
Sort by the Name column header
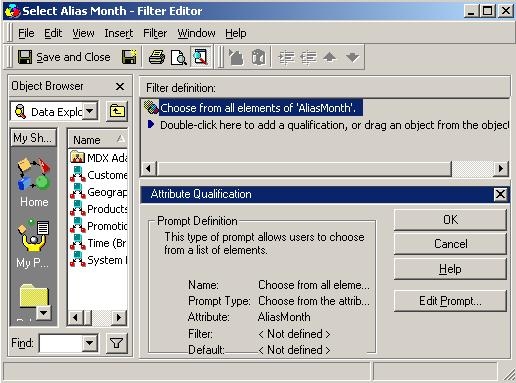pyautogui.click(x=98, y=140)
